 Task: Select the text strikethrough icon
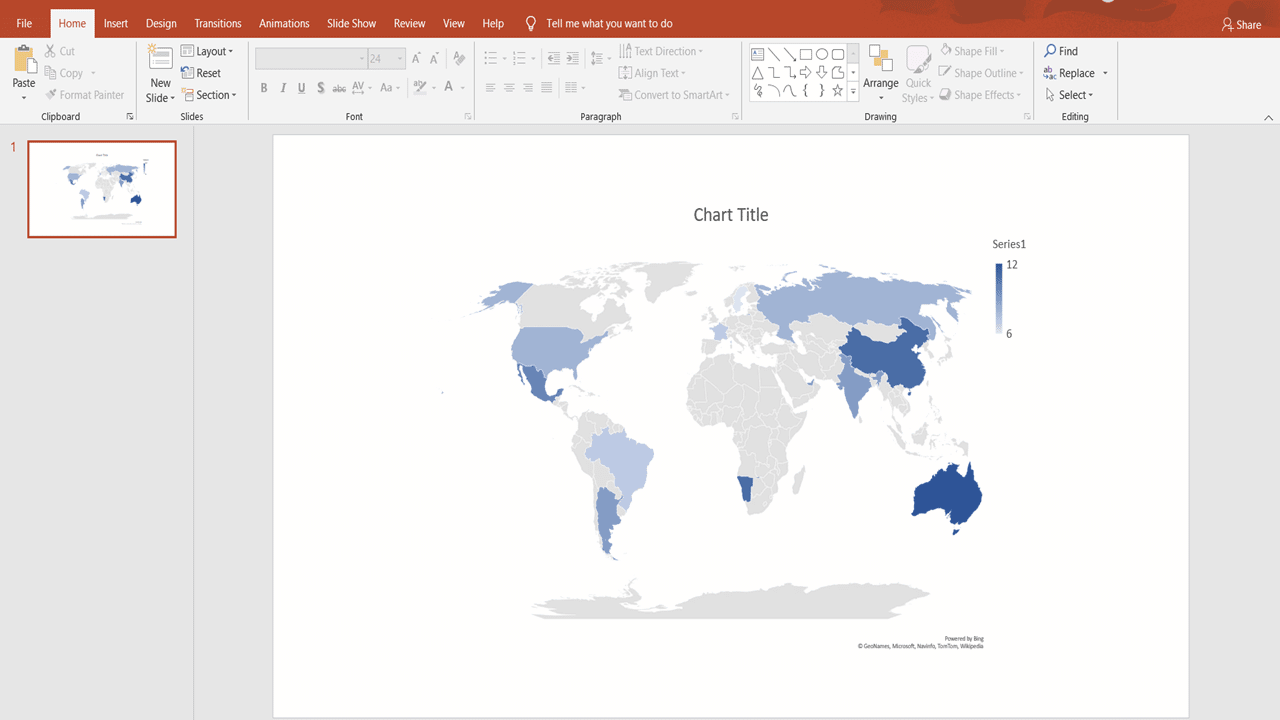339,88
